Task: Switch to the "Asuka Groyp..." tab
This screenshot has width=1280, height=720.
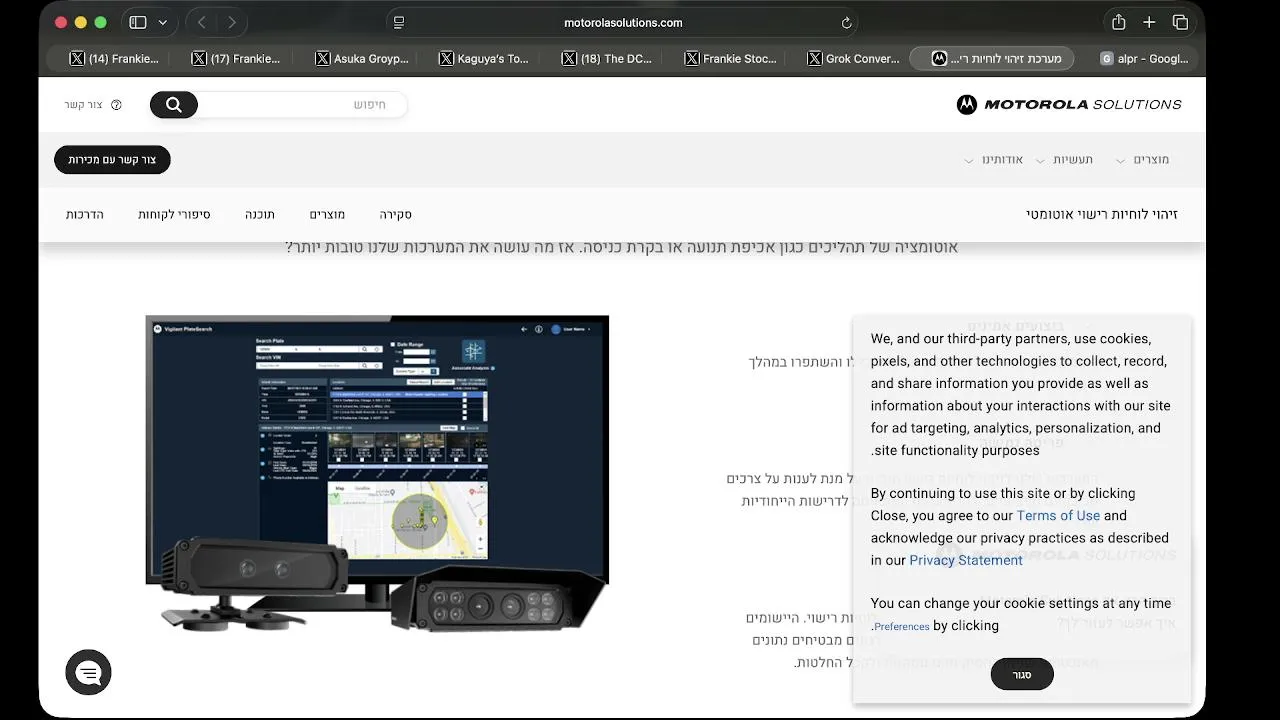Action: point(361,59)
